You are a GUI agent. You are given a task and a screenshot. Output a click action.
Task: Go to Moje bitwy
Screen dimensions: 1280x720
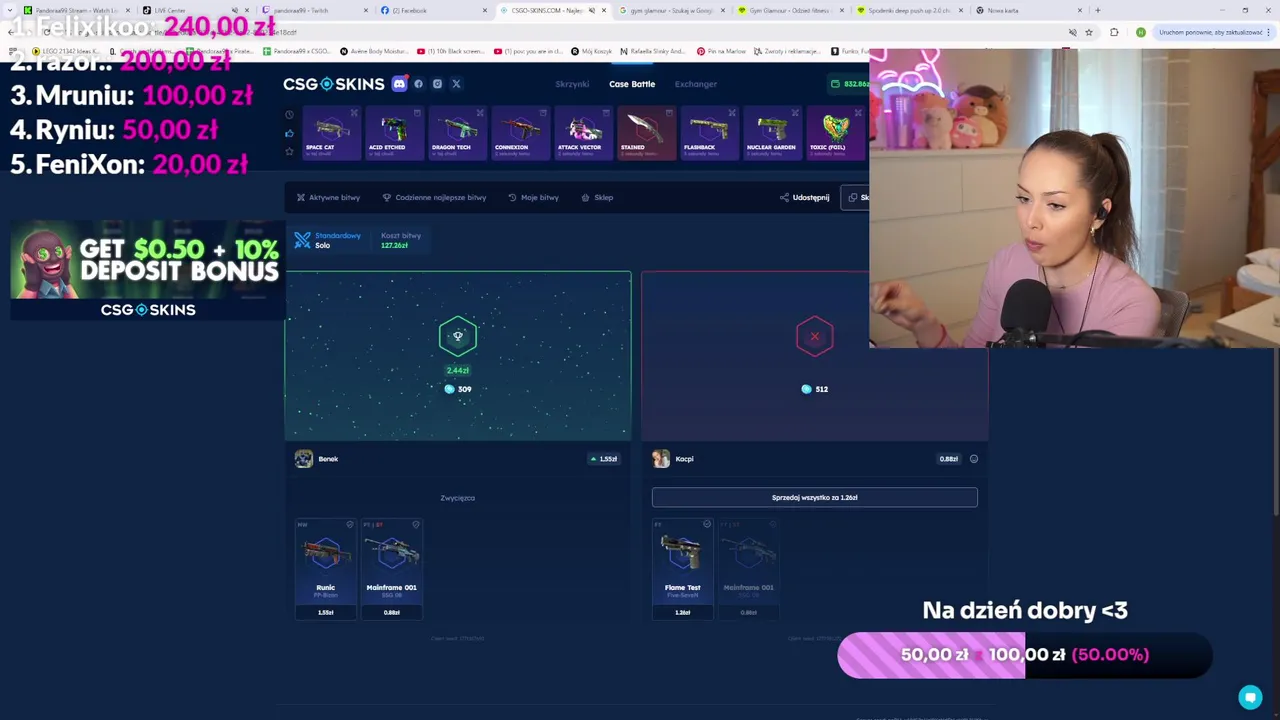(x=533, y=197)
